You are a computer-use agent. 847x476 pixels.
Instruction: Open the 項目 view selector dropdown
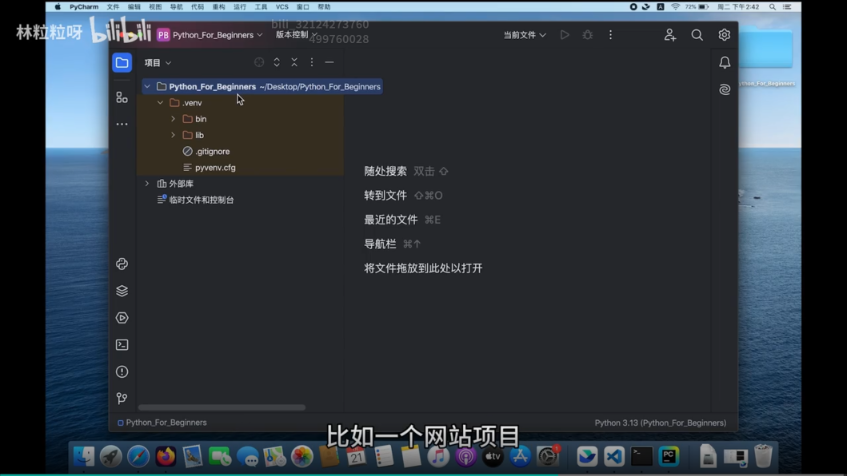click(x=158, y=63)
